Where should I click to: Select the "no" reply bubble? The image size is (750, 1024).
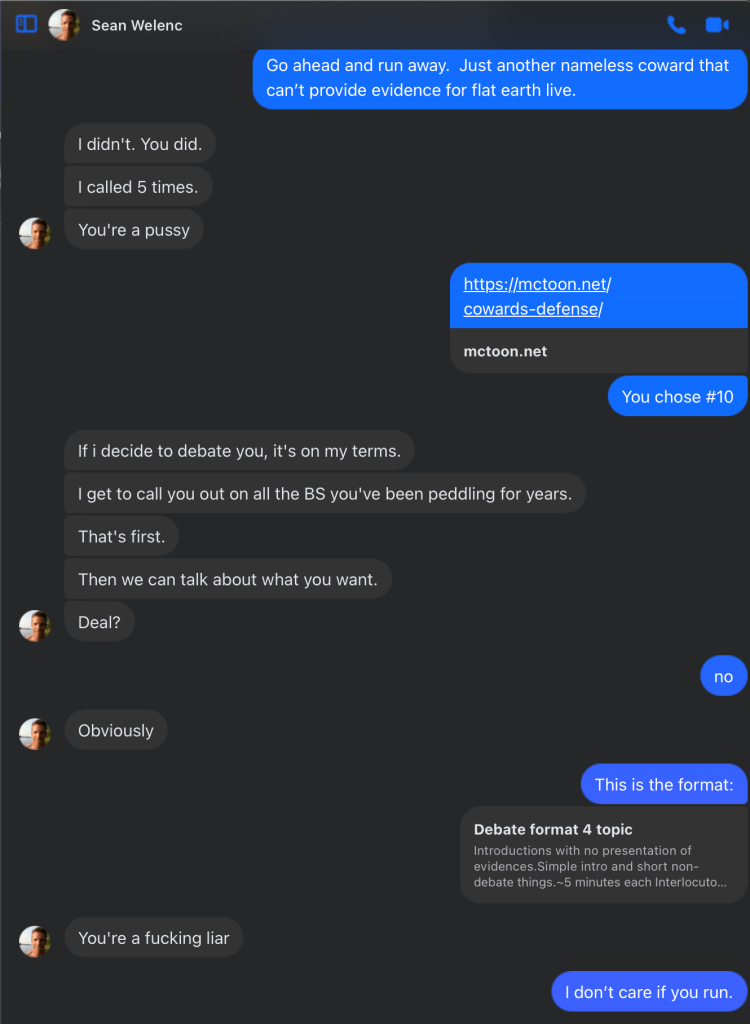point(723,677)
